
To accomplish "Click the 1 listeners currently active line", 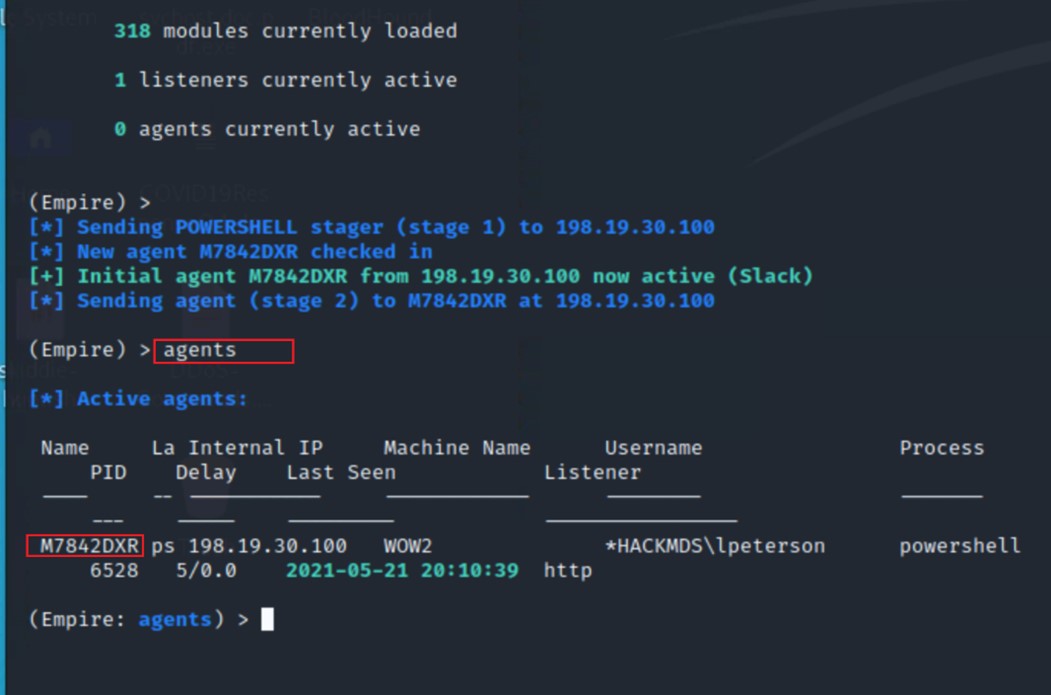I will (286, 80).
